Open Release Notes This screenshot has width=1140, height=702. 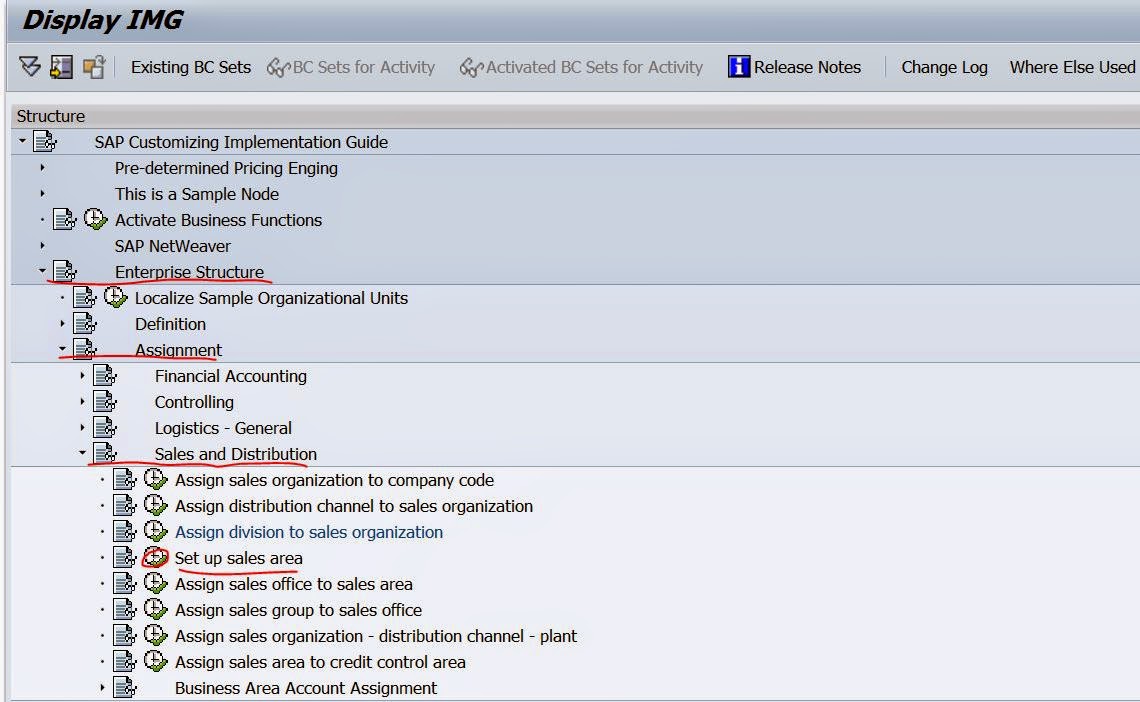point(794,67)
